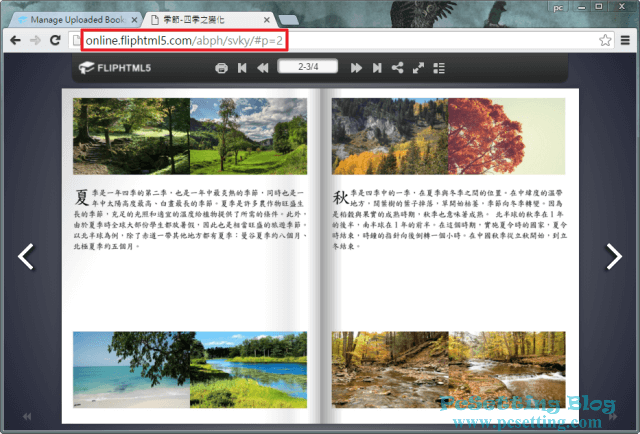Bookmark this page with the star icon
640x434 pixels.
[605, 40]
